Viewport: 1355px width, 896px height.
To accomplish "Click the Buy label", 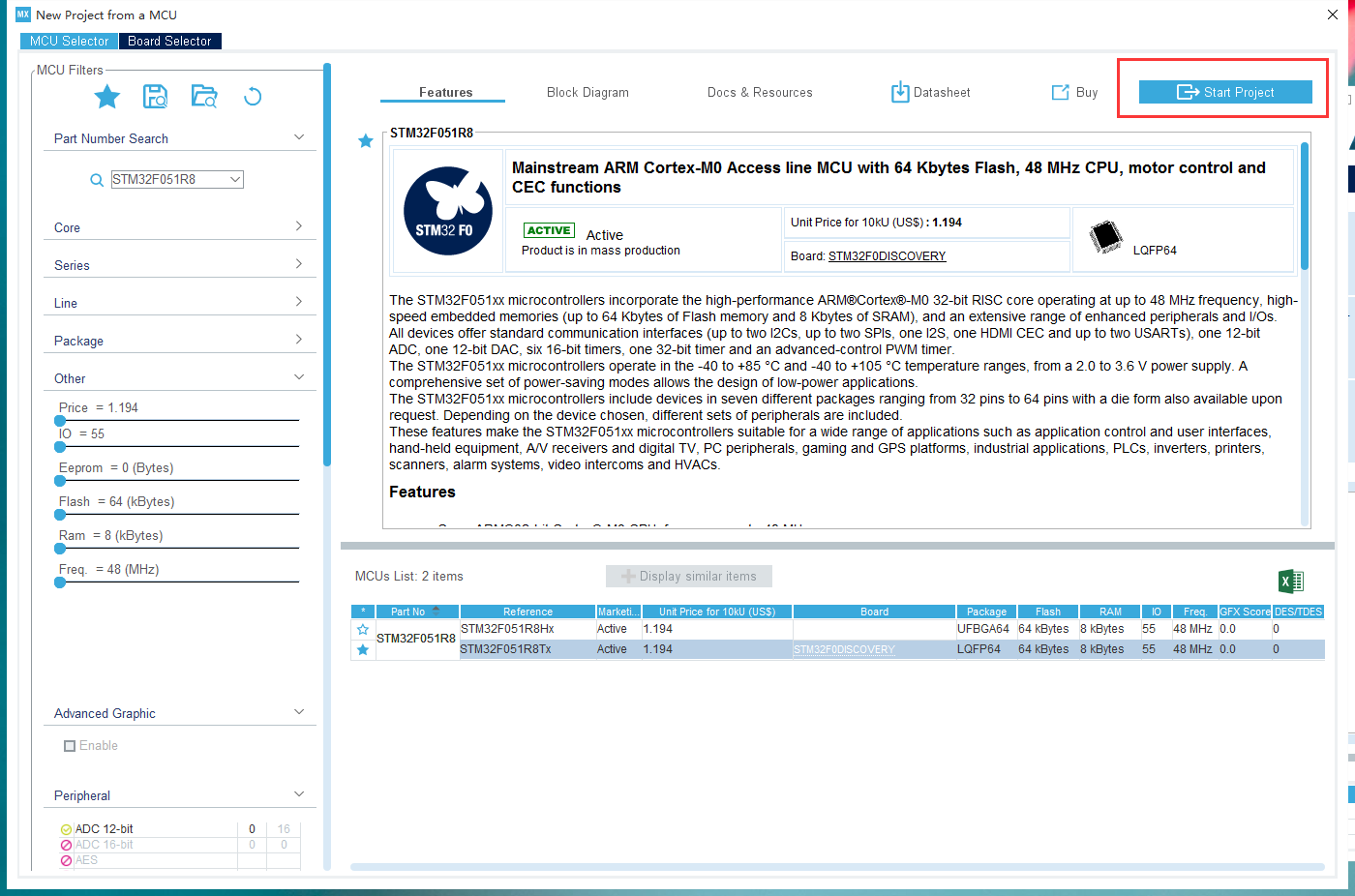I will pos(1087,93).
